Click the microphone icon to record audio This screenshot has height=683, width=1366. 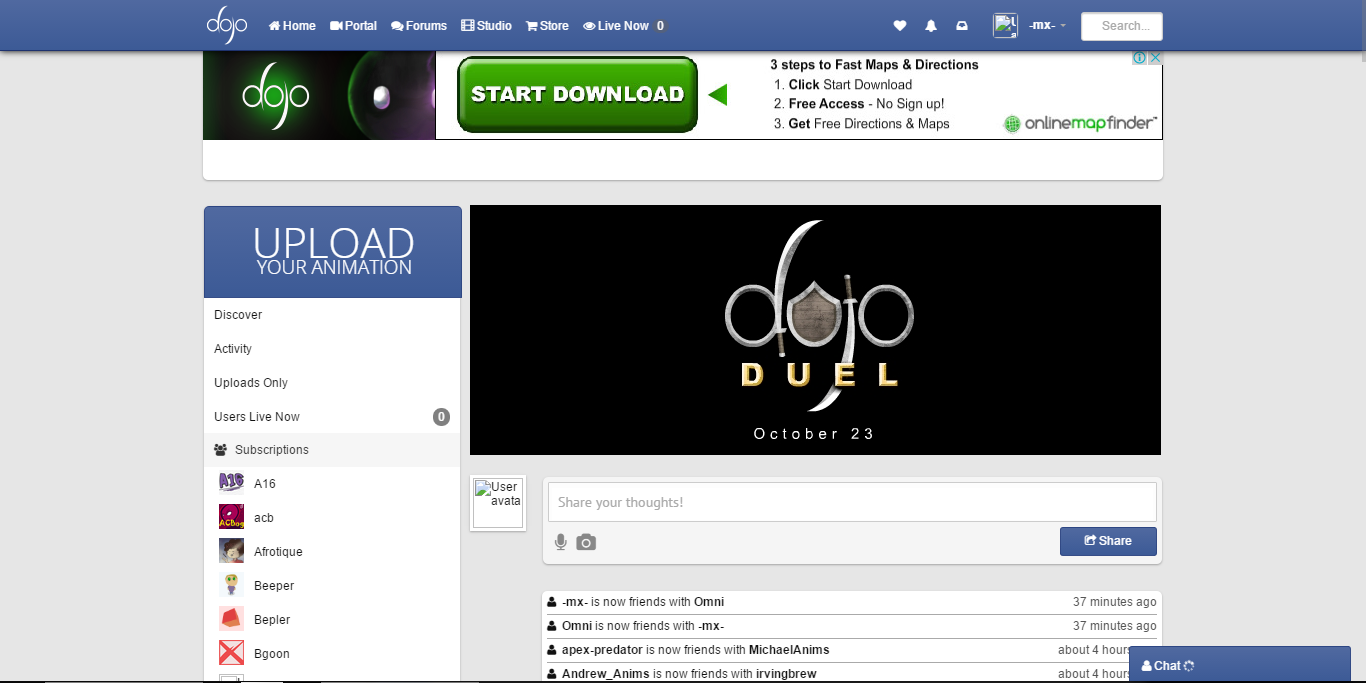click(561, 541)
